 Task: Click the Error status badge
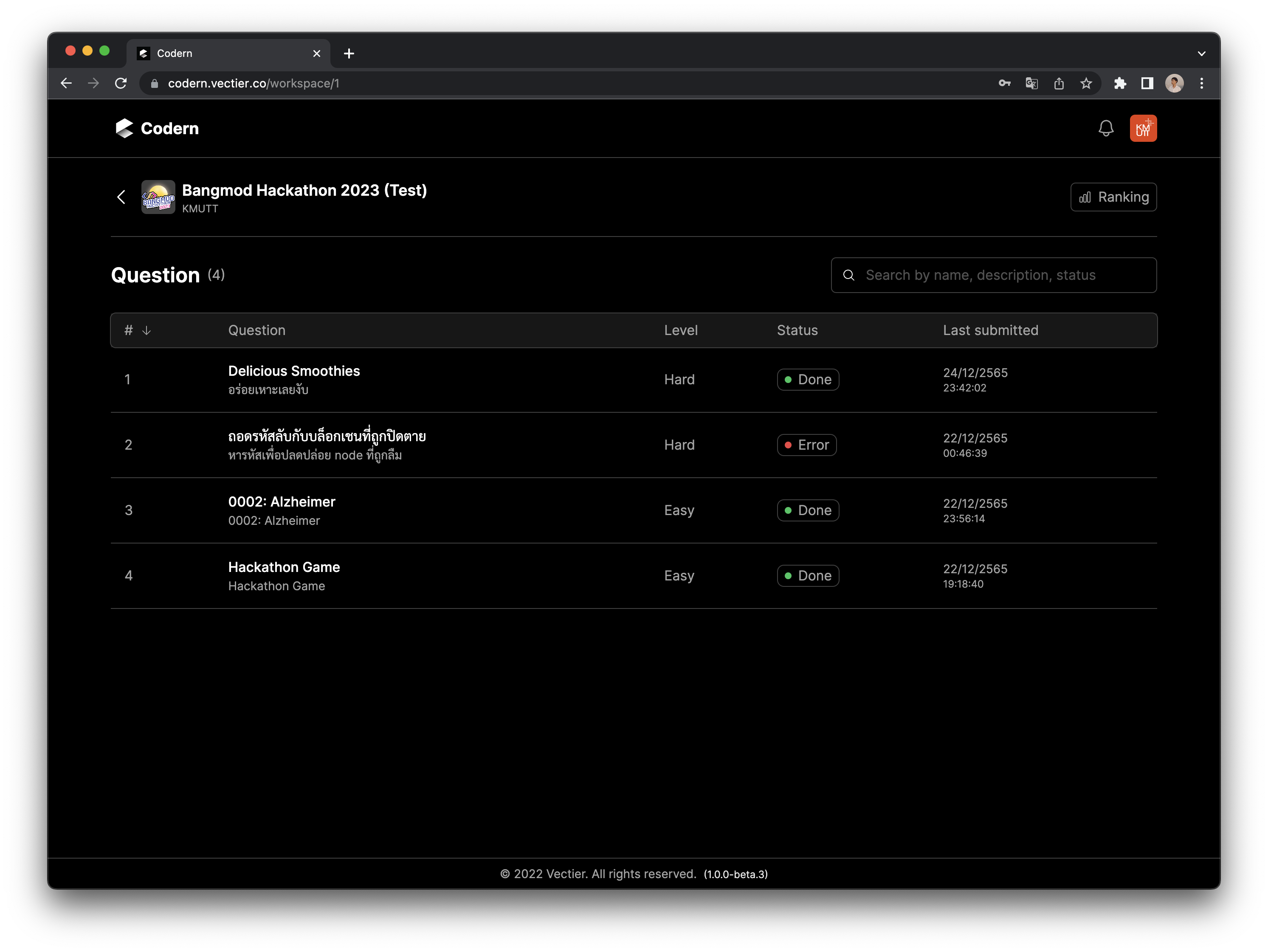(806, 445)
